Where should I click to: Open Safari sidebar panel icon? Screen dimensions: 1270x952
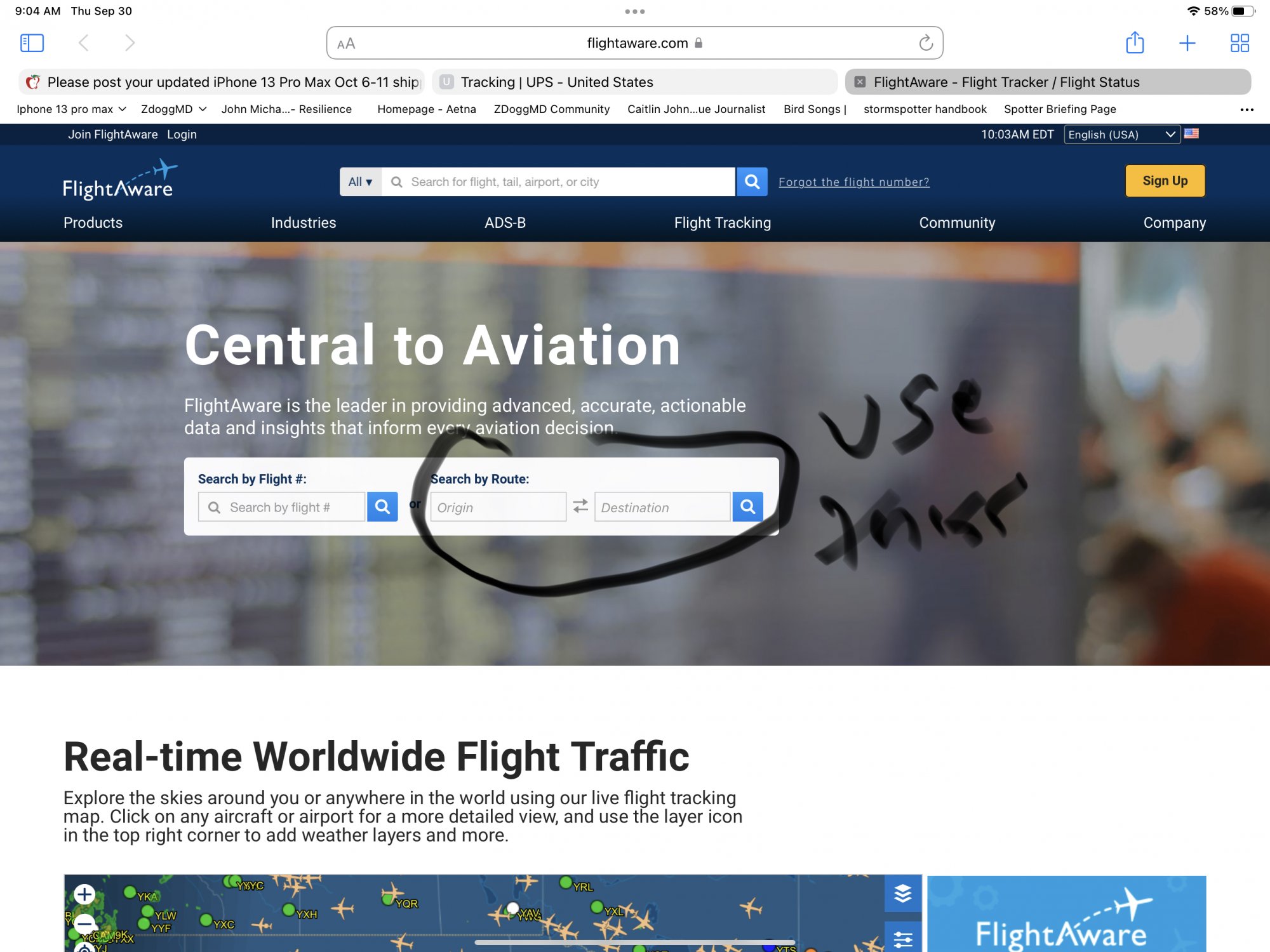[x=32, y=43]
